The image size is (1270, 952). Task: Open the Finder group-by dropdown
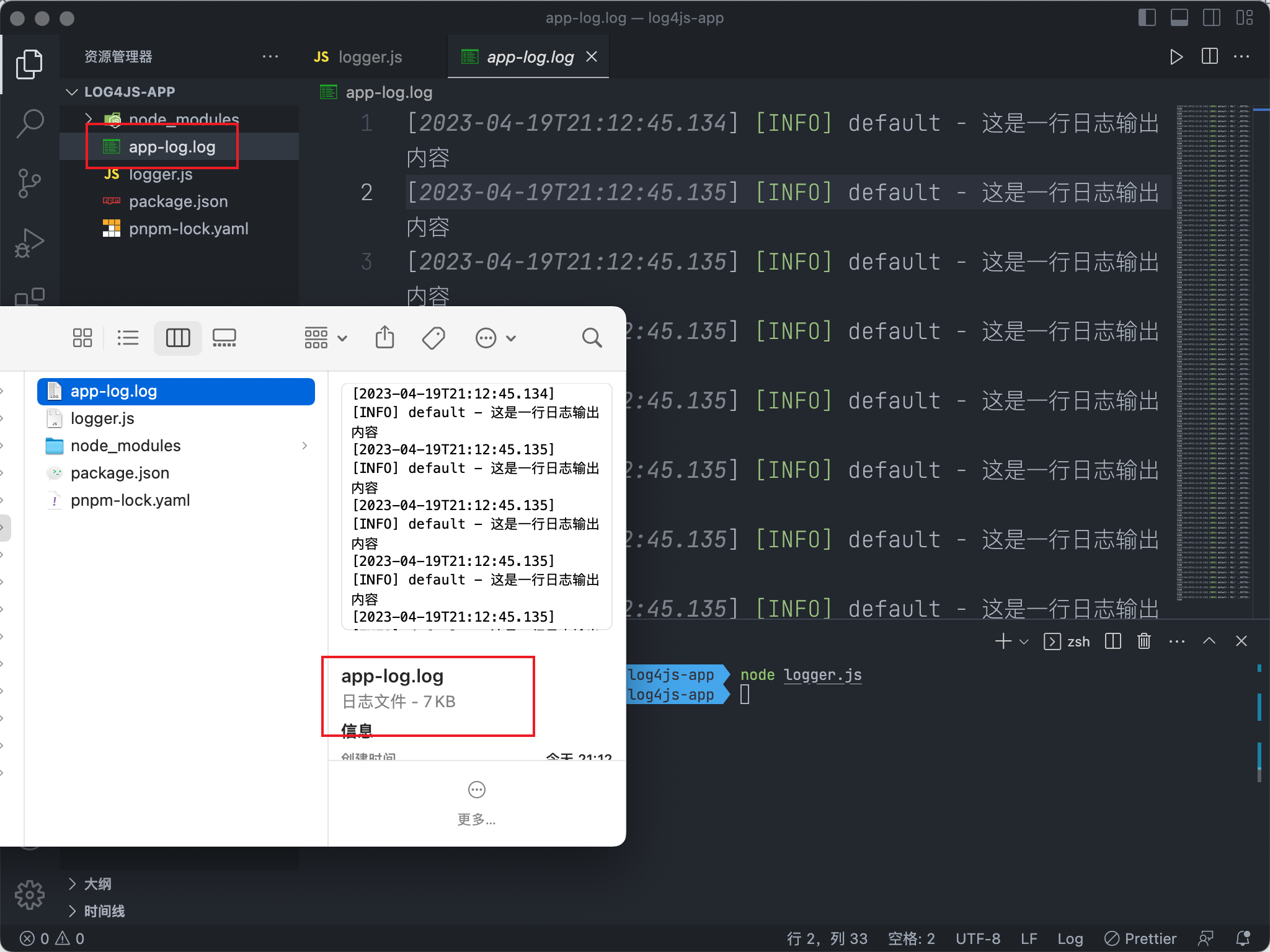click(325, 338)
